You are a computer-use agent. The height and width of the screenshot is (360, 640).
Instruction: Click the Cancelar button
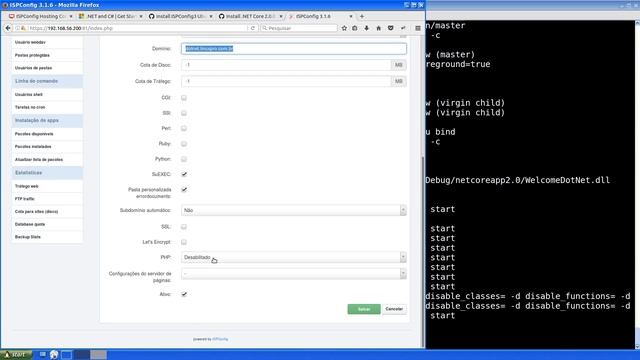pyautogui.click(x=394, y=309)
